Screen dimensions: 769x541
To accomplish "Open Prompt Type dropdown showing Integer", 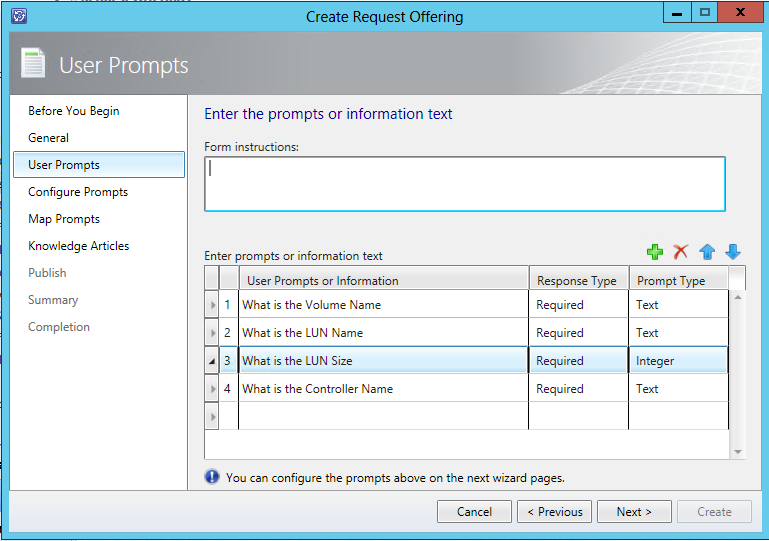I will point(678,361).
